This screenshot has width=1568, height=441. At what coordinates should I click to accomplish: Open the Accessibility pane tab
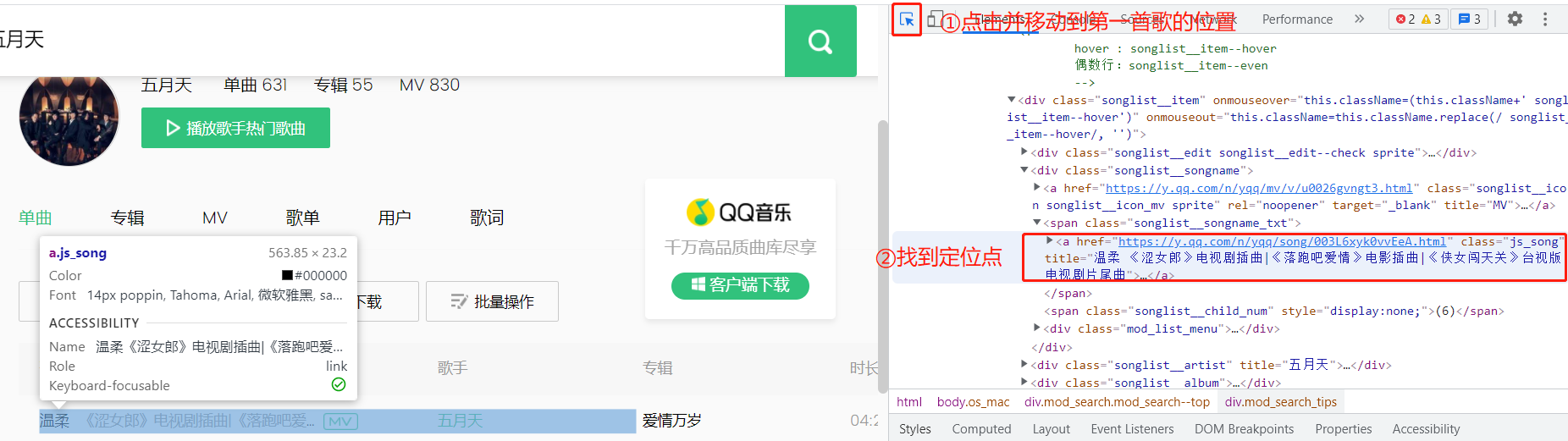[x=1426, y=429]
